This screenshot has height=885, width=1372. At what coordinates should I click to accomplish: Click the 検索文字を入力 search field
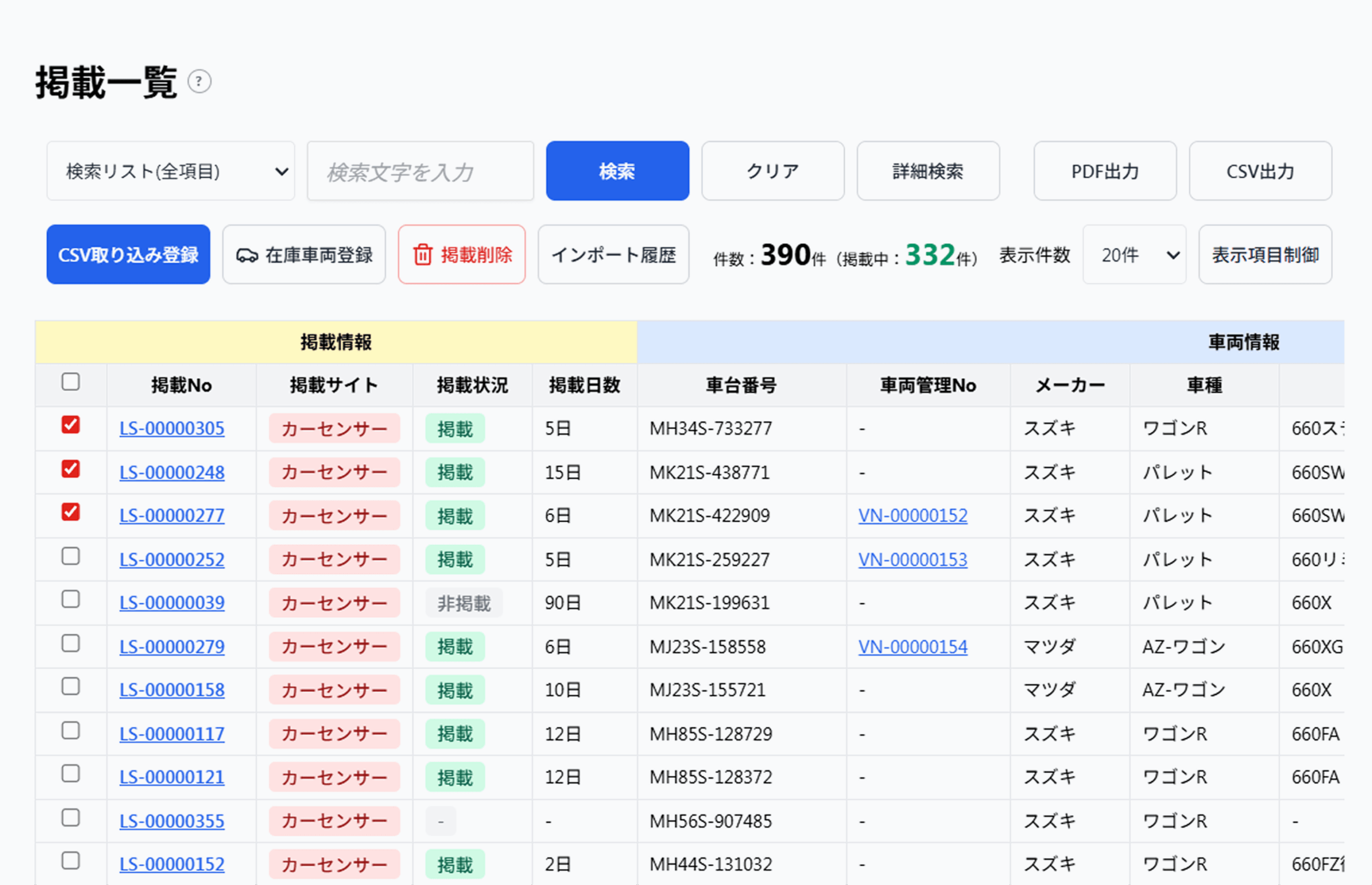click(x=421, y=171)
